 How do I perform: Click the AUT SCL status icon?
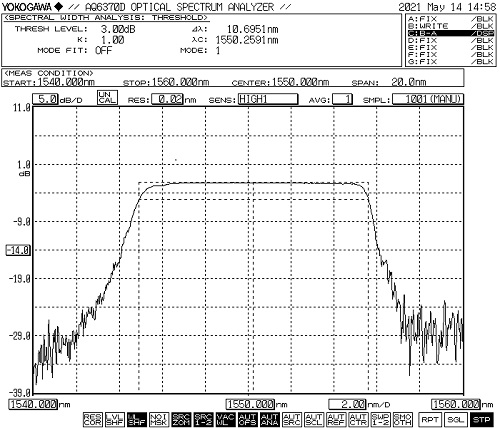pyautogui.click(x=314, y=419)
